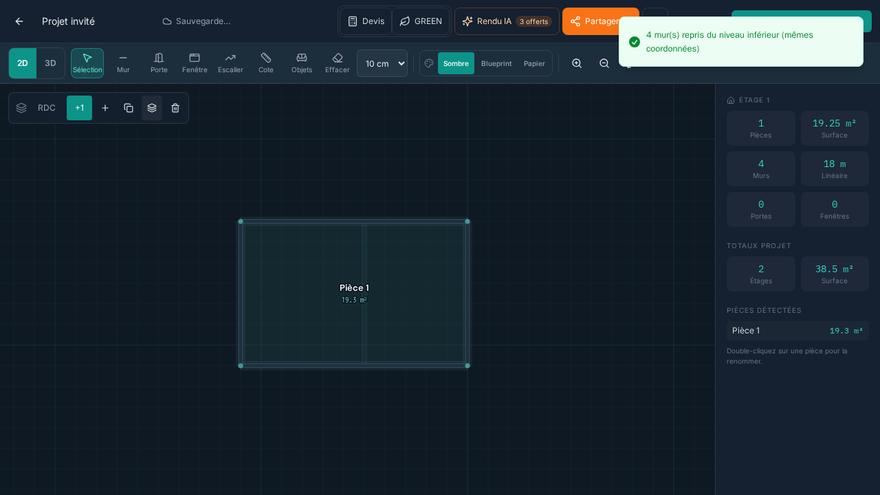
Task: Switch to the +1 floor tab
Action: point(79,108)
